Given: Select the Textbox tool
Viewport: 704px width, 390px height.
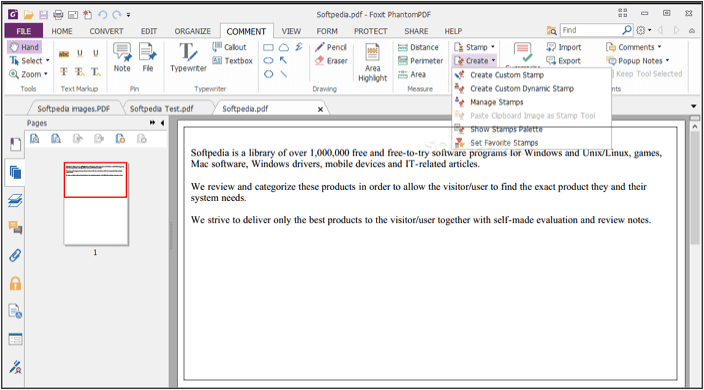Looking at the screenshot, I should pyautogui.click(x=233, y=61).
